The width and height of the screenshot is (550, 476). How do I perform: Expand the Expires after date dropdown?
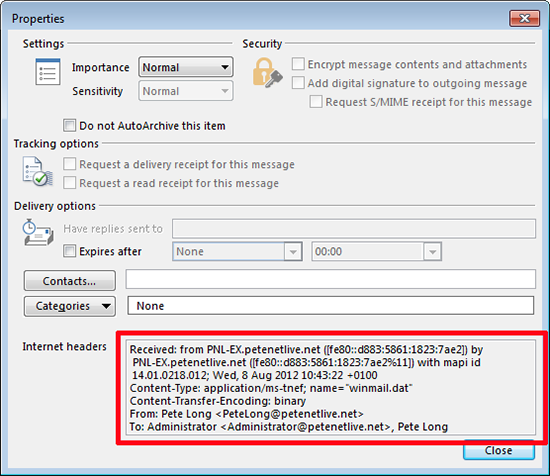[237, 252]
